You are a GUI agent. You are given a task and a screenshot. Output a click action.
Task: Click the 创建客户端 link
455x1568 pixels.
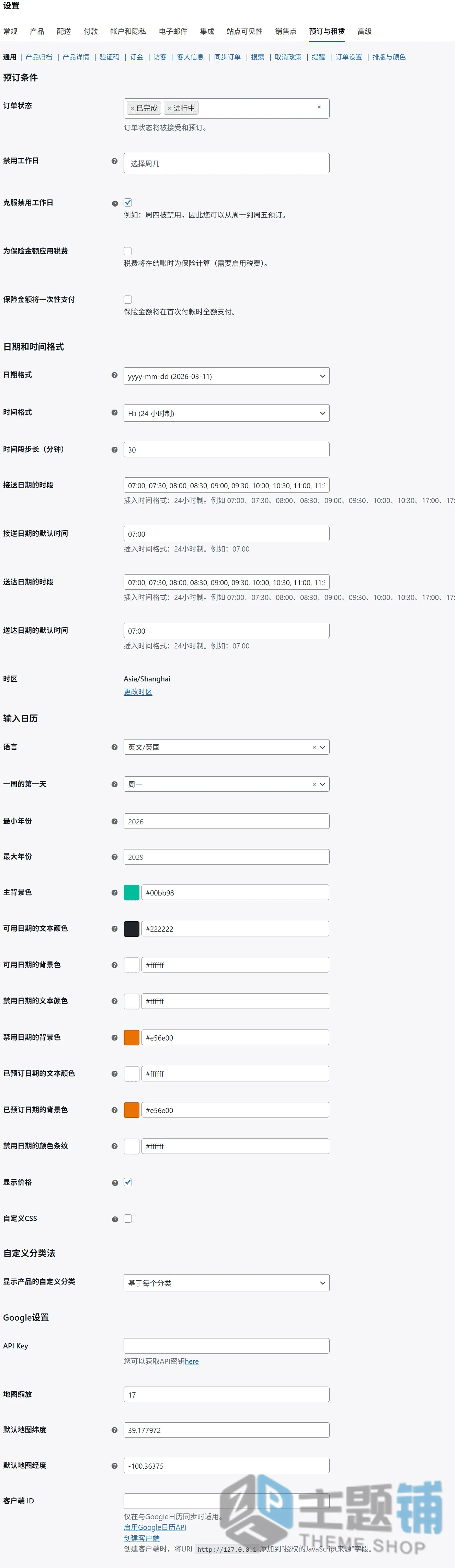pos(142,1538)
